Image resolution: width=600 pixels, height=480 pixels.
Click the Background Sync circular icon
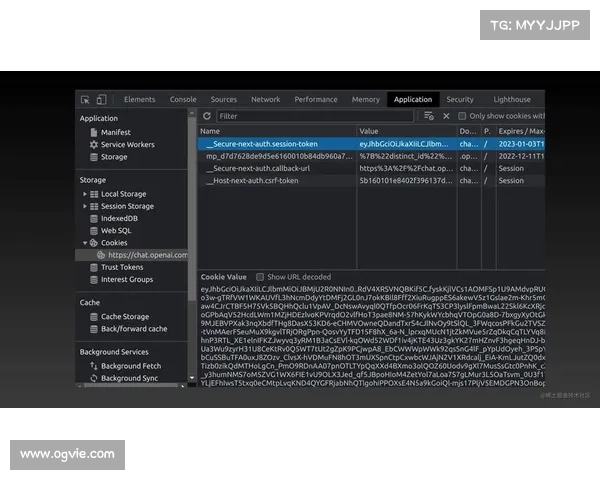click(x=94, y=378)
